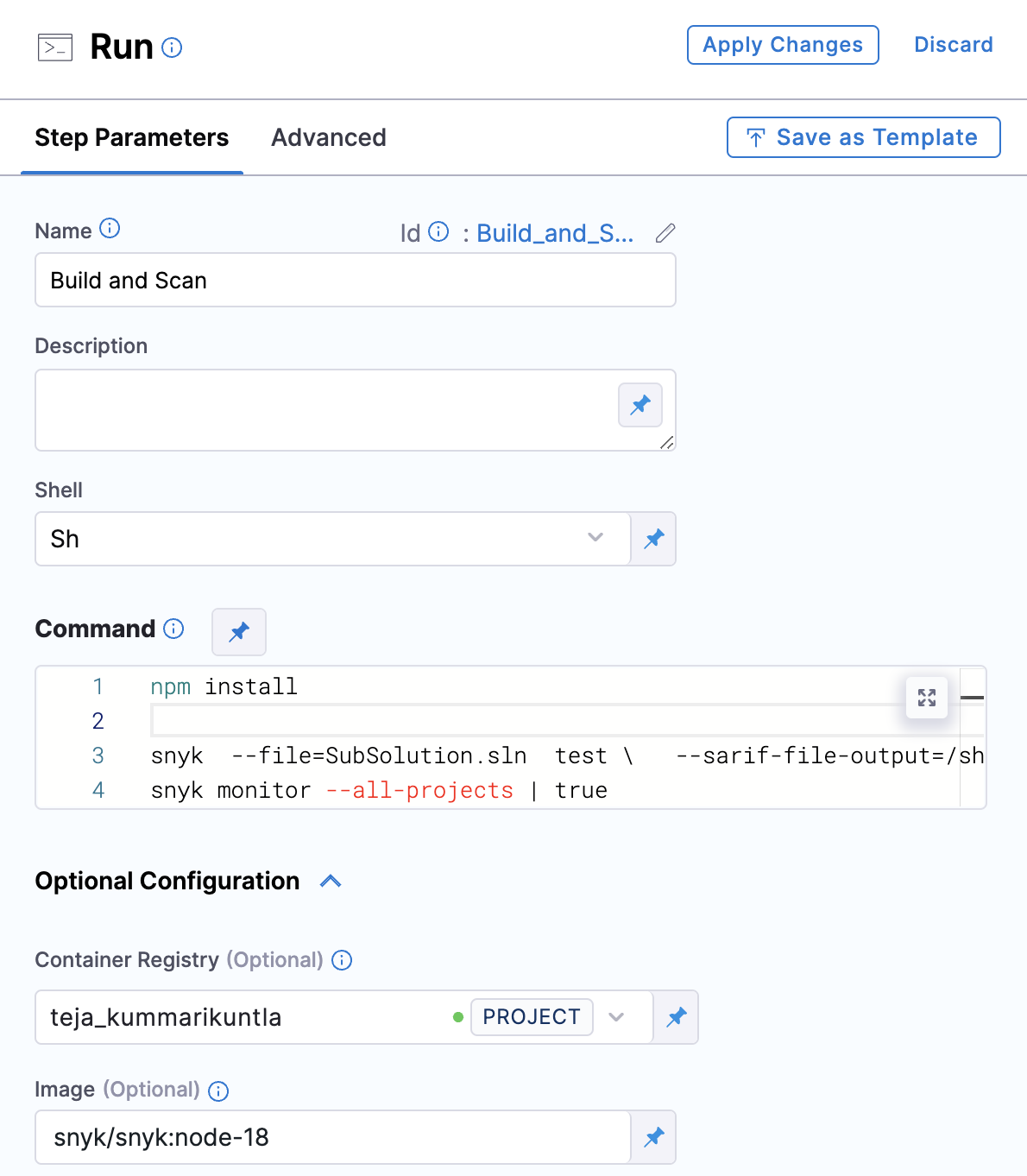Click the Apply Changes button
The image size is (1027, 1176).
click(783, 45)
